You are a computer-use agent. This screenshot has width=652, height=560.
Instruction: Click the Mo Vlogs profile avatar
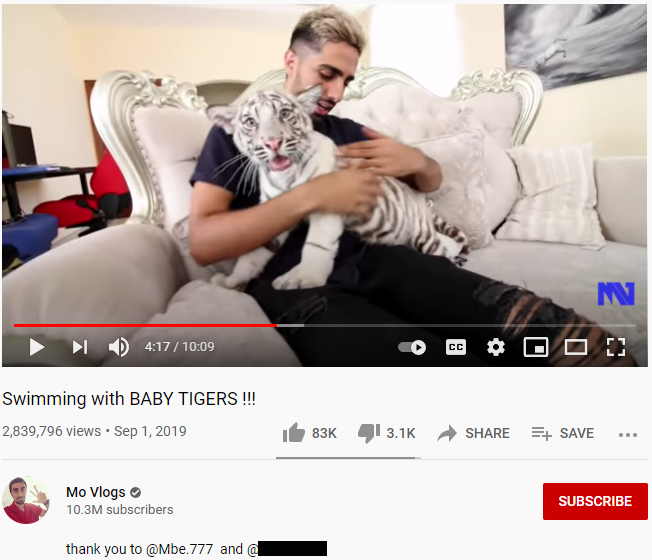26,500
